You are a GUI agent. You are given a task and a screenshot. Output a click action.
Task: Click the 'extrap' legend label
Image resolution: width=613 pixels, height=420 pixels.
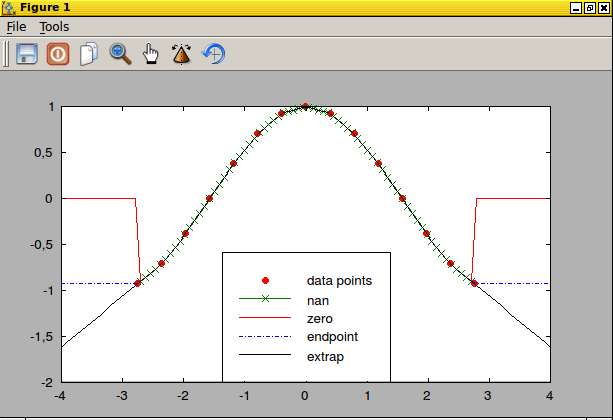point(325,357)
